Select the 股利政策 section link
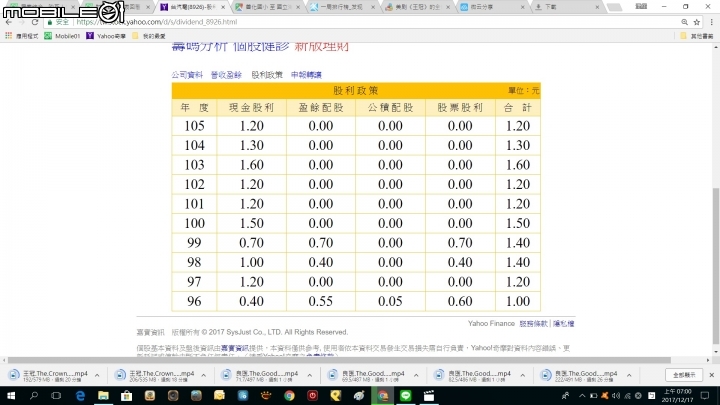The image size is (720, 405). coord(267,75)
